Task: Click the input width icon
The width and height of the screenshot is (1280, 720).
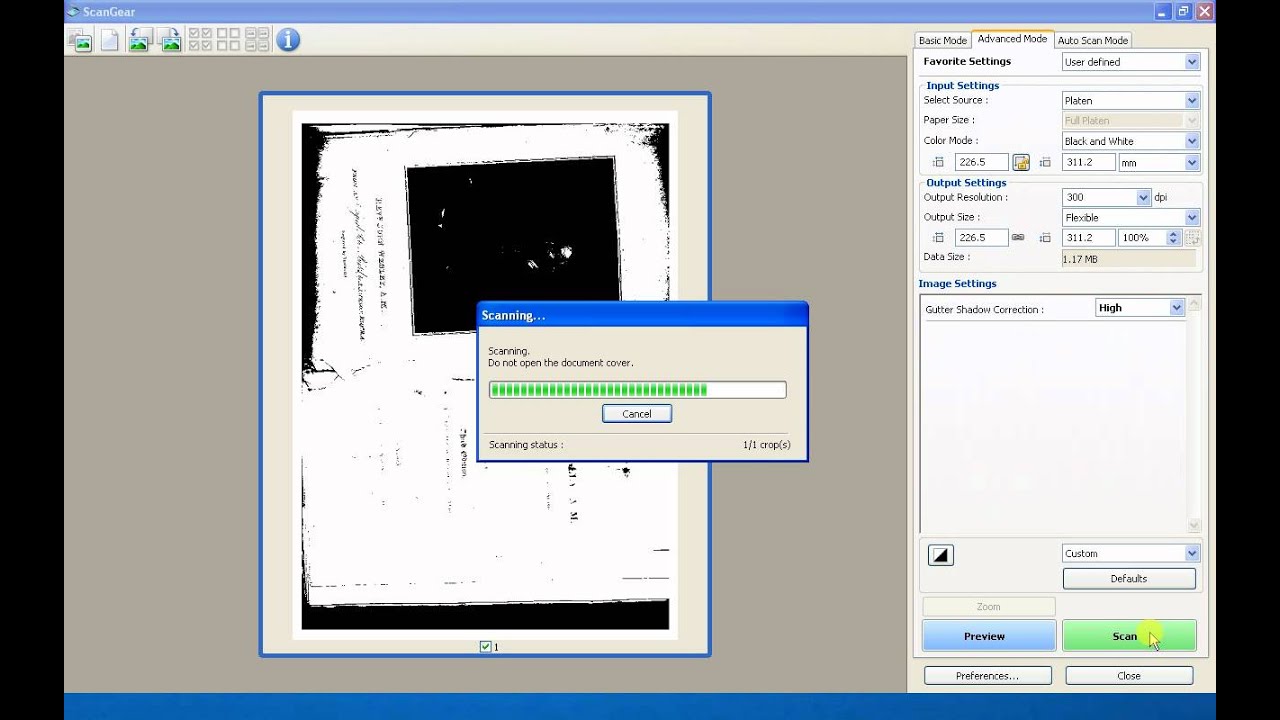Action: (938, 162)
